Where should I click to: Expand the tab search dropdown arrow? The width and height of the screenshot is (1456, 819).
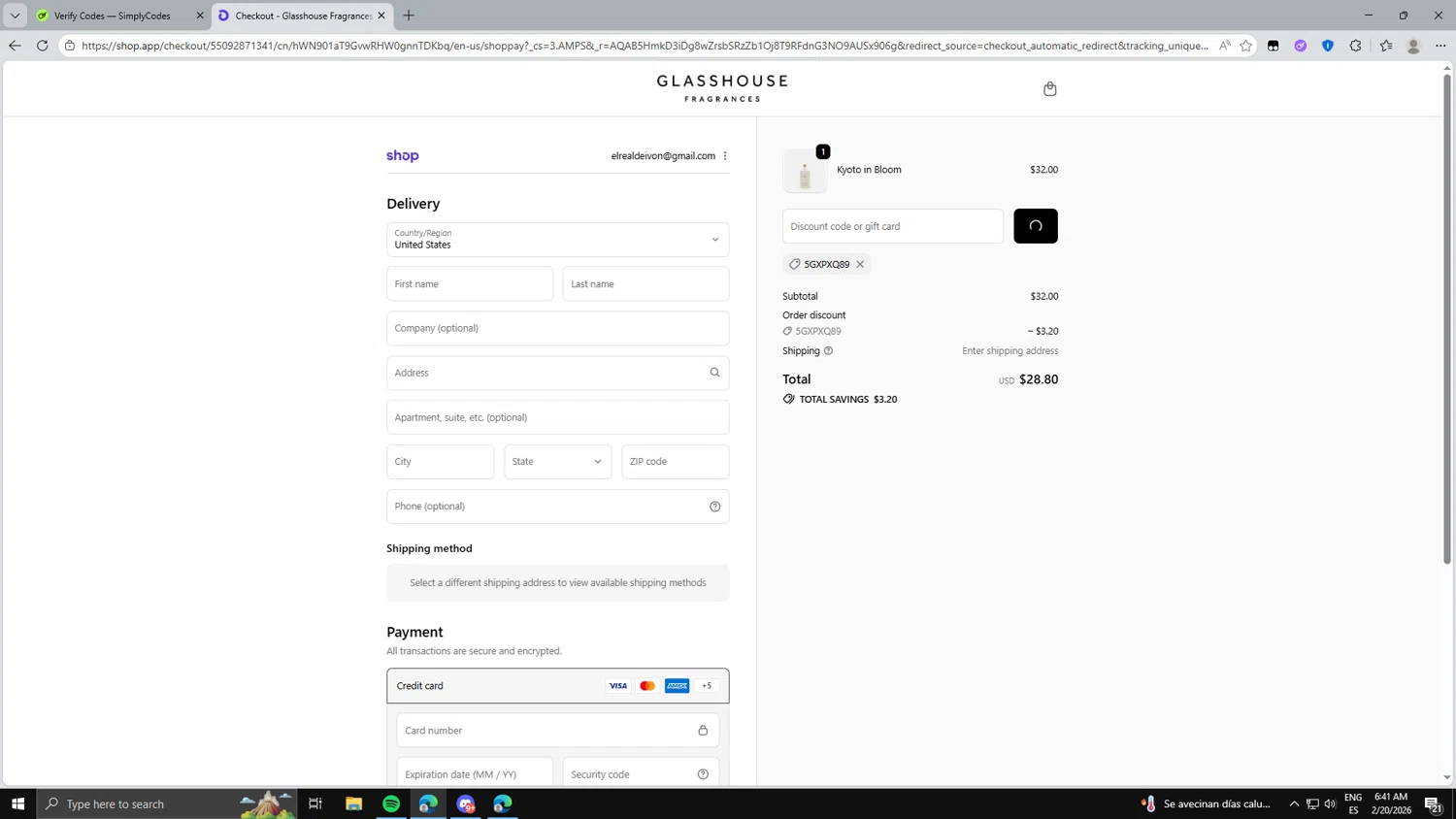click(x=15, y=16)
